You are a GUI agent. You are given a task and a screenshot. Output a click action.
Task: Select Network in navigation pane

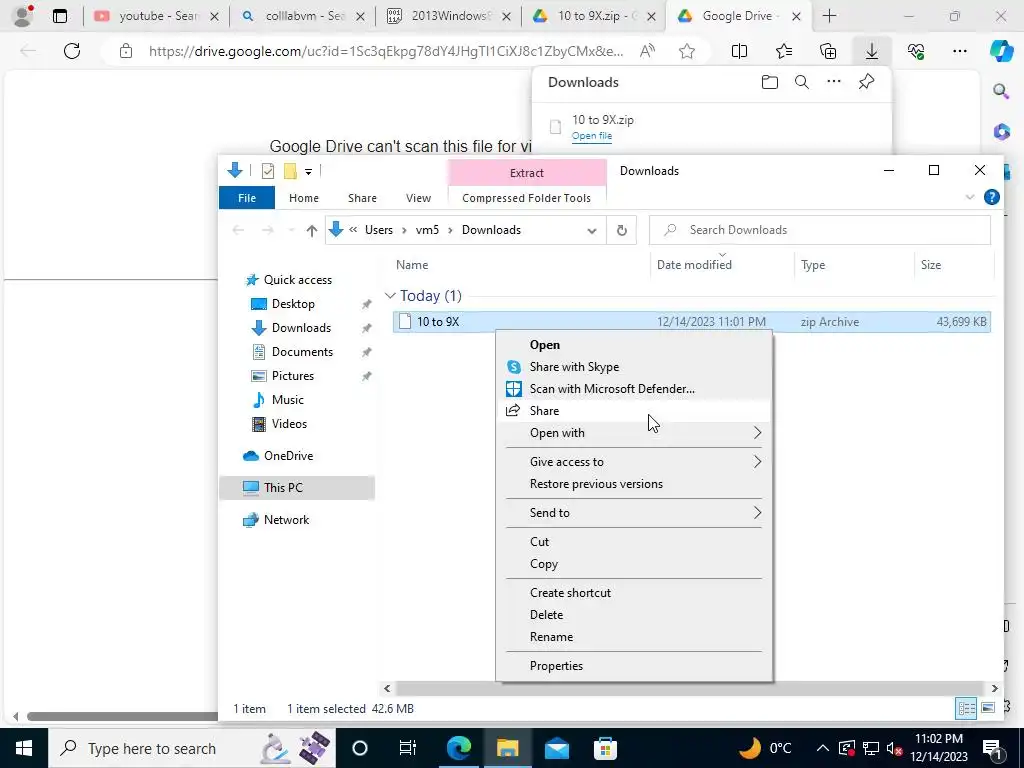286,520
